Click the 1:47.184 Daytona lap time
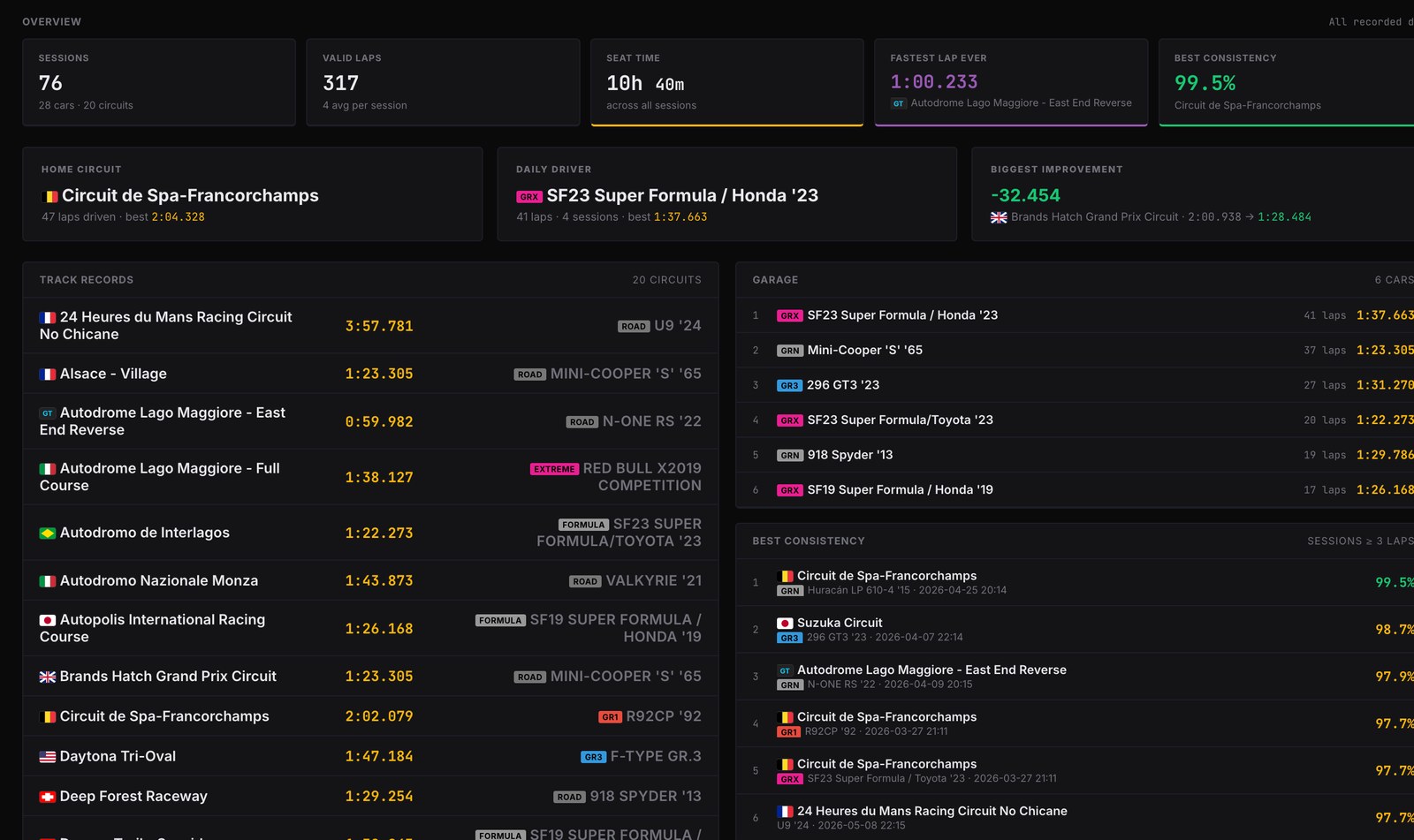The width and height of the screenshot is (1414, 840). point(379,757)
